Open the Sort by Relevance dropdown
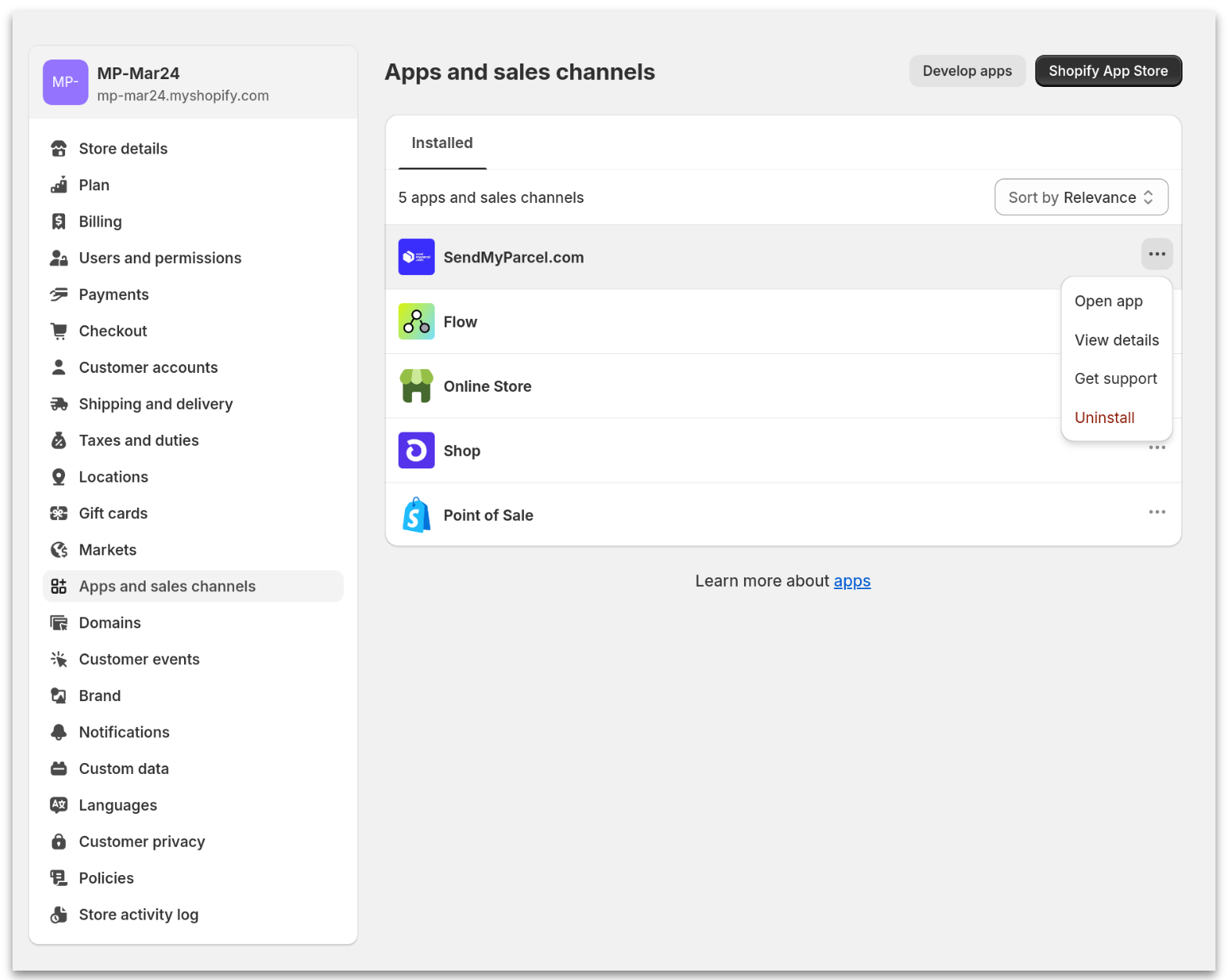Screen dimensions: 1228x980 [1081, 197]
